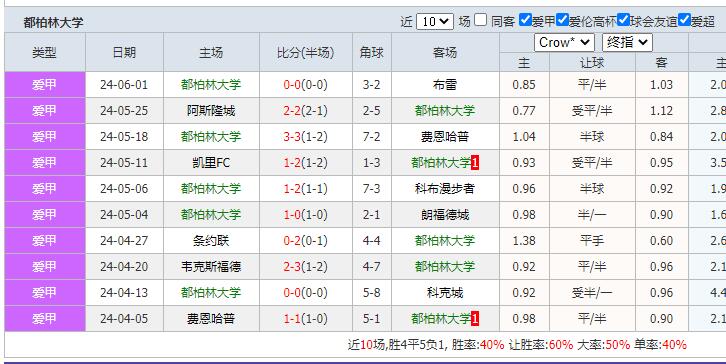Open away team 都柏林大学 in 24-05-25 row
The image size is (726, 364).
[x=445, y=111]
